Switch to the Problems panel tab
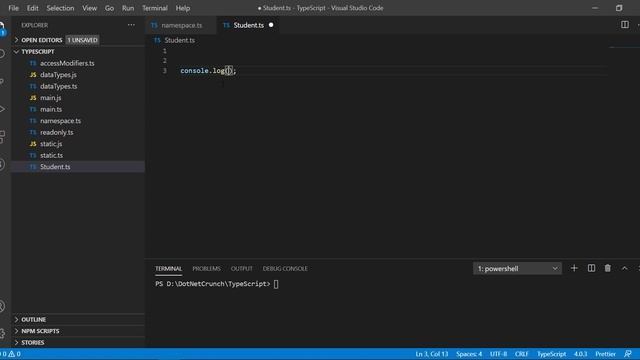Viewport: 640px width, 360px height. pyautogui.click(x=206, y=269)
